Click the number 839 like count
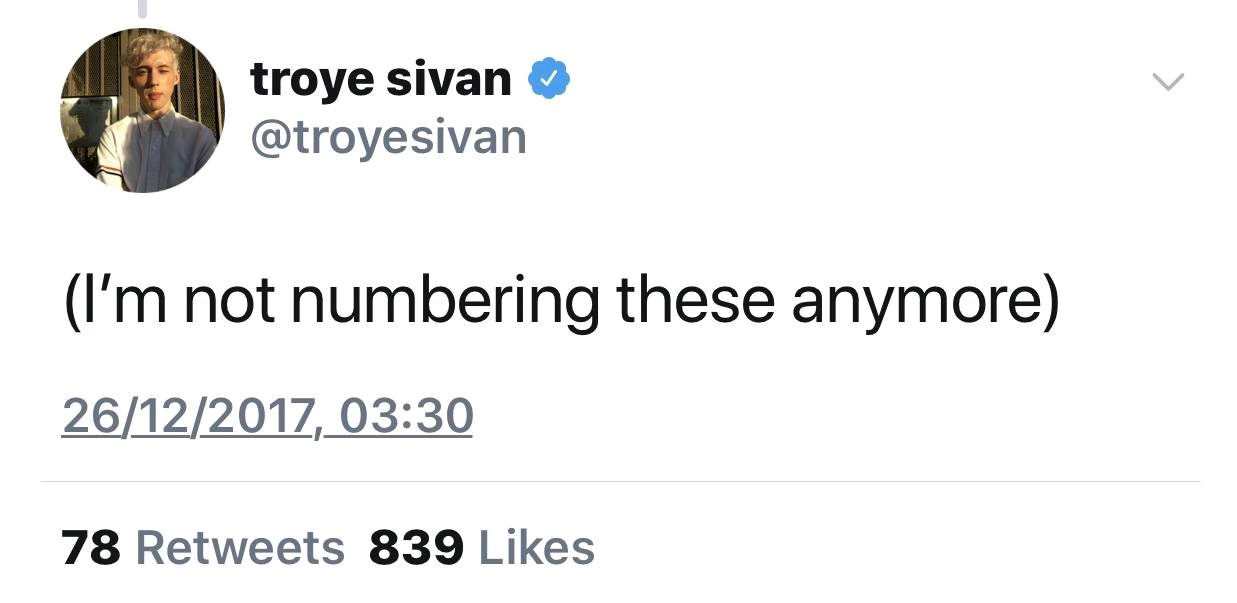Image resolution: width=1237 pixels, height=603 pixels. click(417, 548)
